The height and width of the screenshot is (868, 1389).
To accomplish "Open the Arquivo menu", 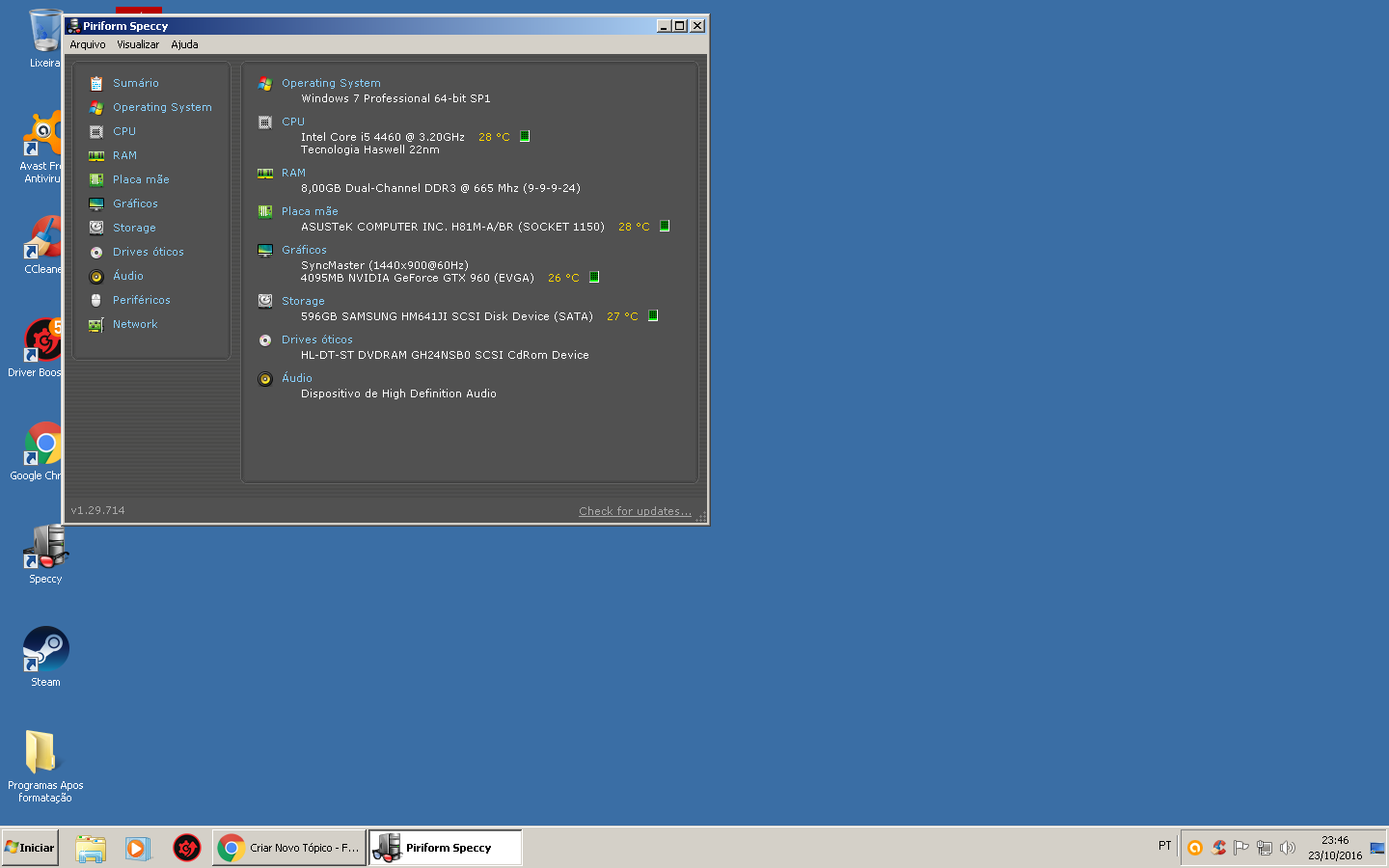I will coord(87,44).
